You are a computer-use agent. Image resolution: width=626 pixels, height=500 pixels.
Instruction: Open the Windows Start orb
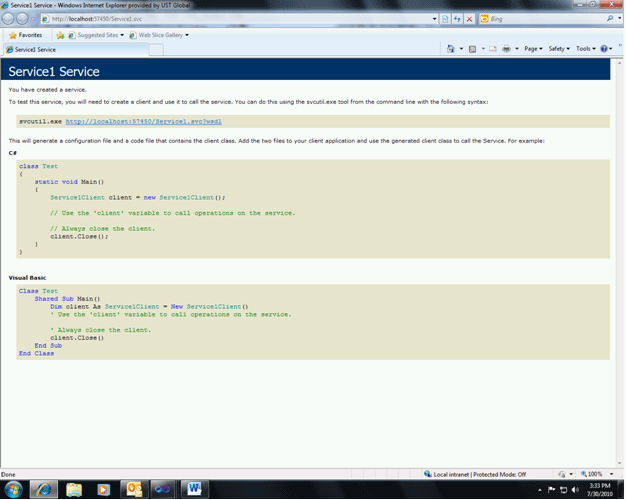click(13, 490)
